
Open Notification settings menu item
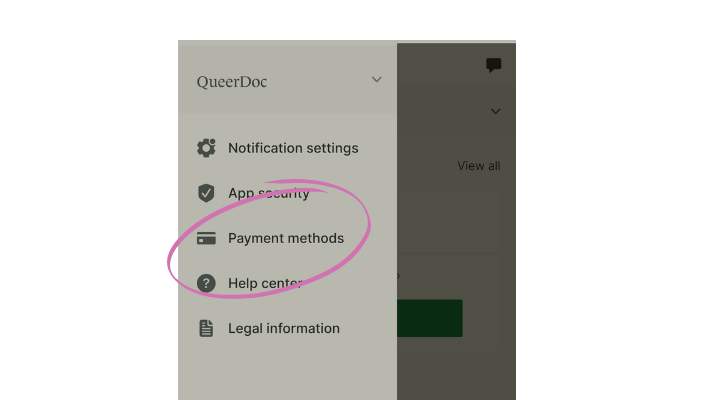[x=287, y=148]
